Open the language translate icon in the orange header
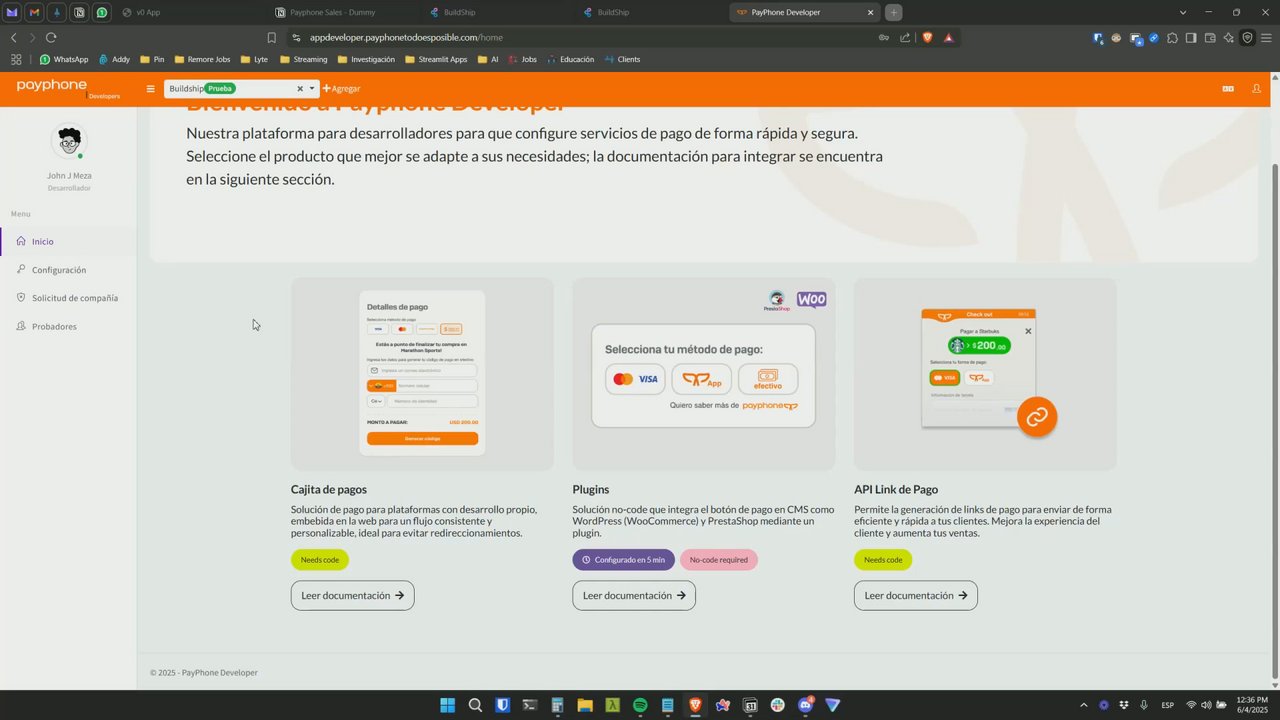 tap(1228, 89)
